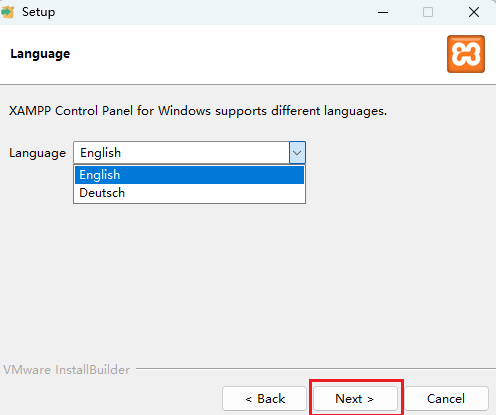Choose Deutsch from the language list
Viewport: 496px width, 415px height.
point(189,193)
